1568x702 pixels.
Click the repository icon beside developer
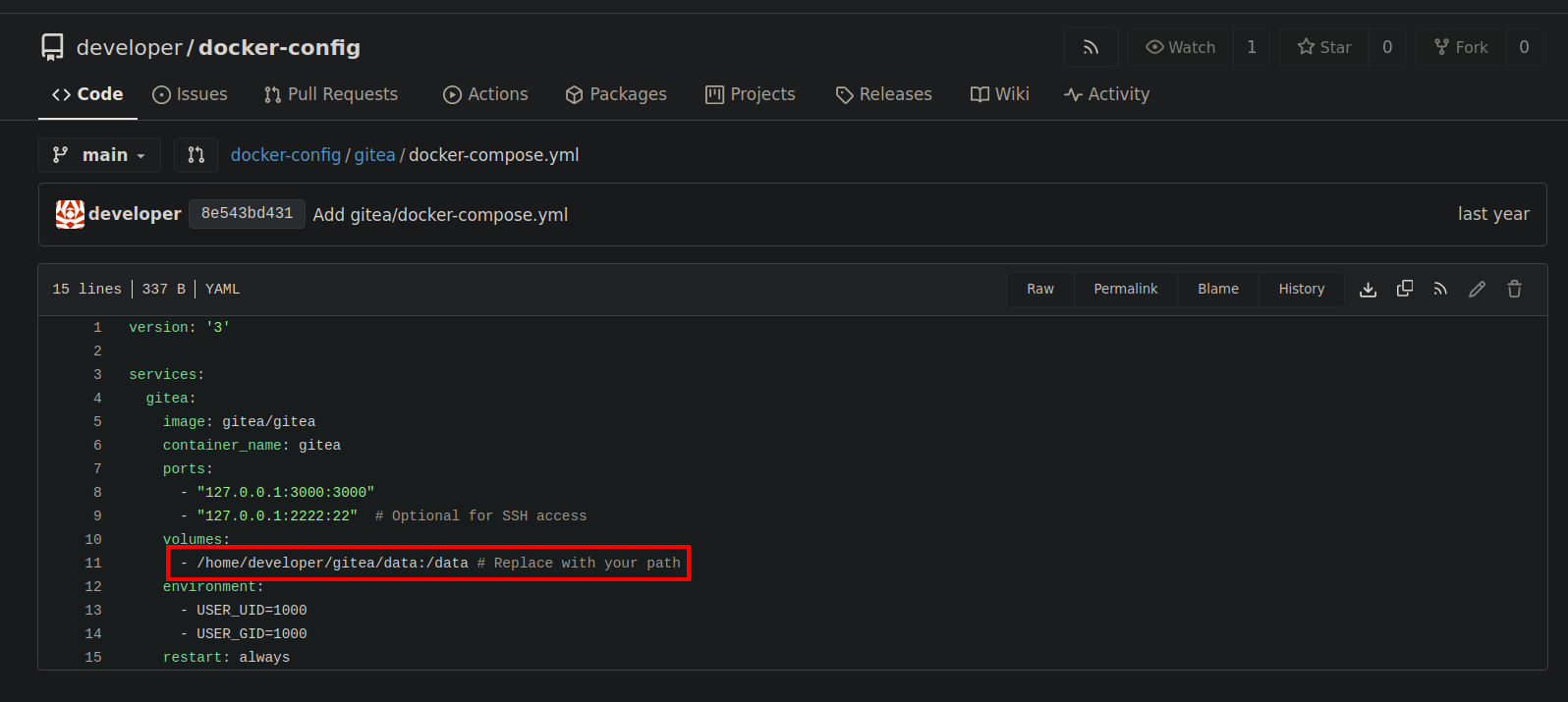52,47
